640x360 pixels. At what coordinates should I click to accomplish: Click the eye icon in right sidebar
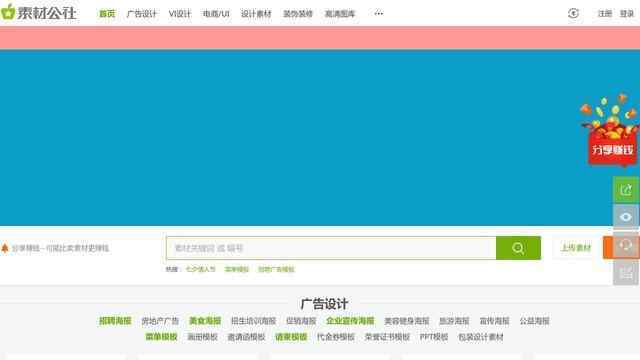pyautogui.click(x=626, y=217)
